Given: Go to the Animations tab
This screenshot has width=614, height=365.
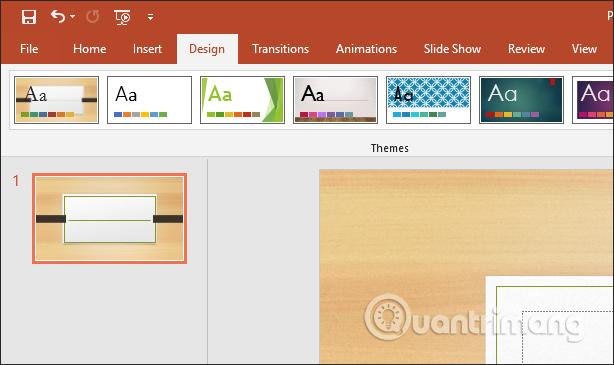Looking at the screenshot, I should point(366,49).
